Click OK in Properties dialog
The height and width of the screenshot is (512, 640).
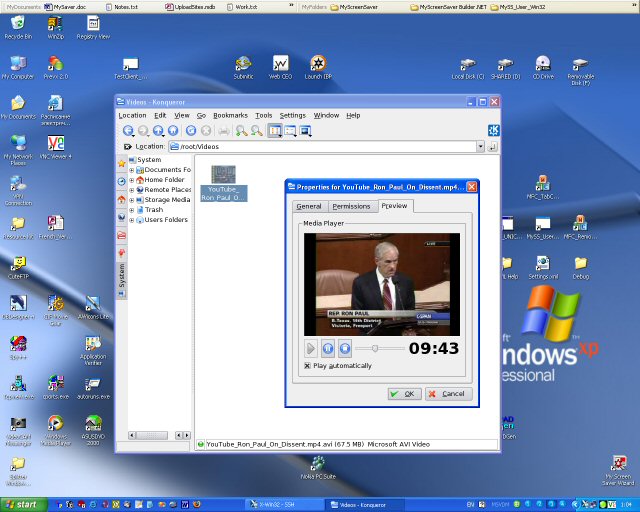tap(404, 394)
